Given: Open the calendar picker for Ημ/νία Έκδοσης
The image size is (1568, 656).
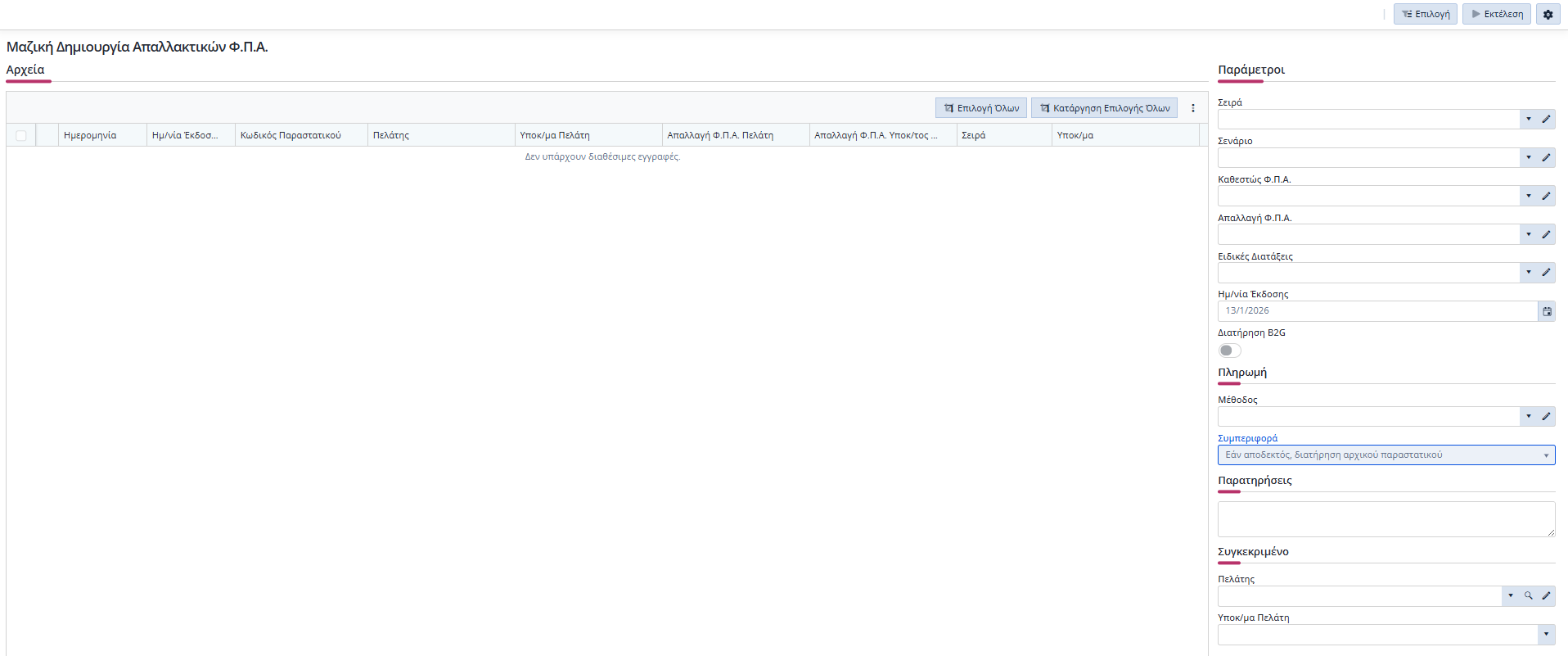Looking at the screenshot, I should point(1547,311).
